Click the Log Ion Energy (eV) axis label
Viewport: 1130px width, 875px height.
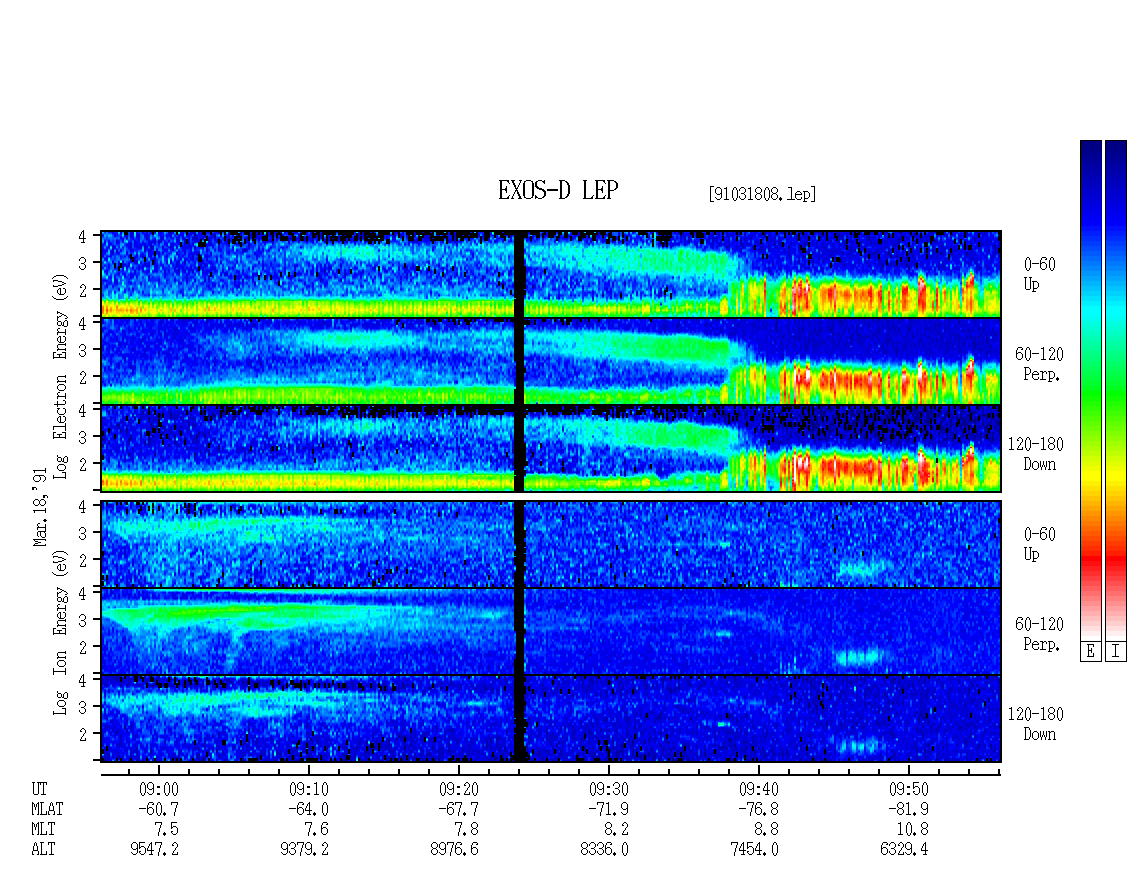[60, 632]
